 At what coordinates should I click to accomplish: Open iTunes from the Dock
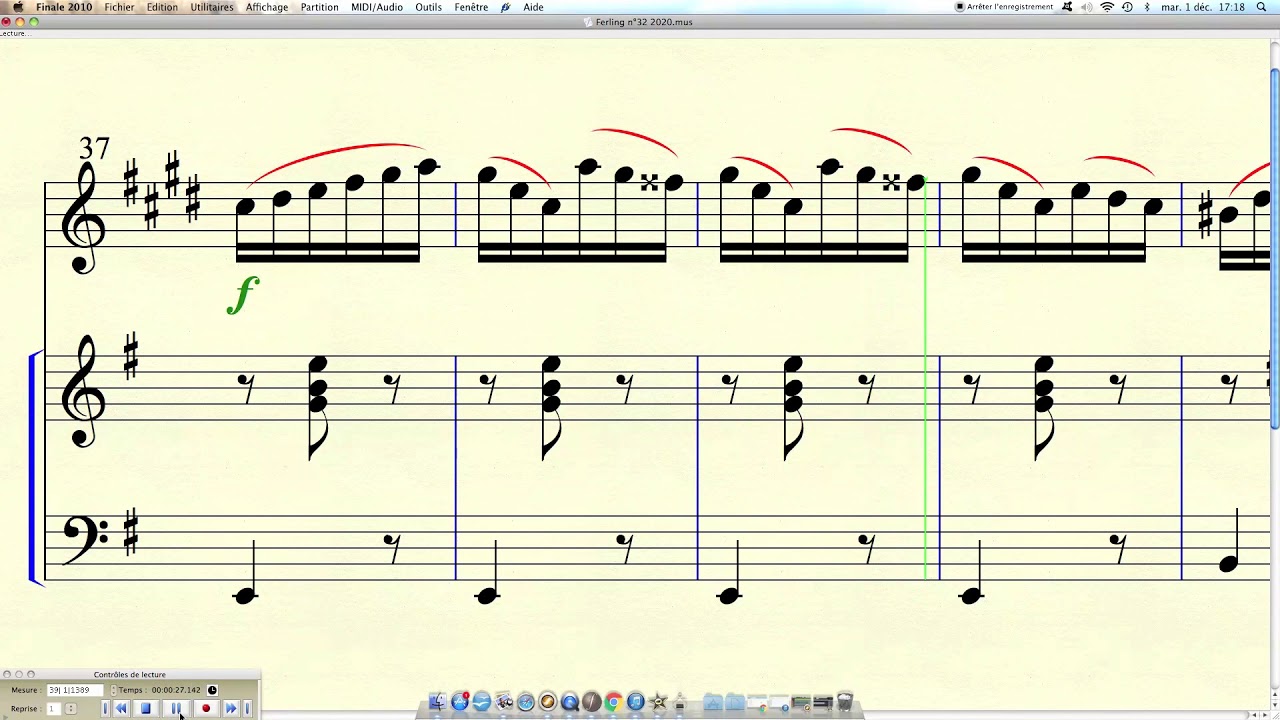(x=635, y=702)
